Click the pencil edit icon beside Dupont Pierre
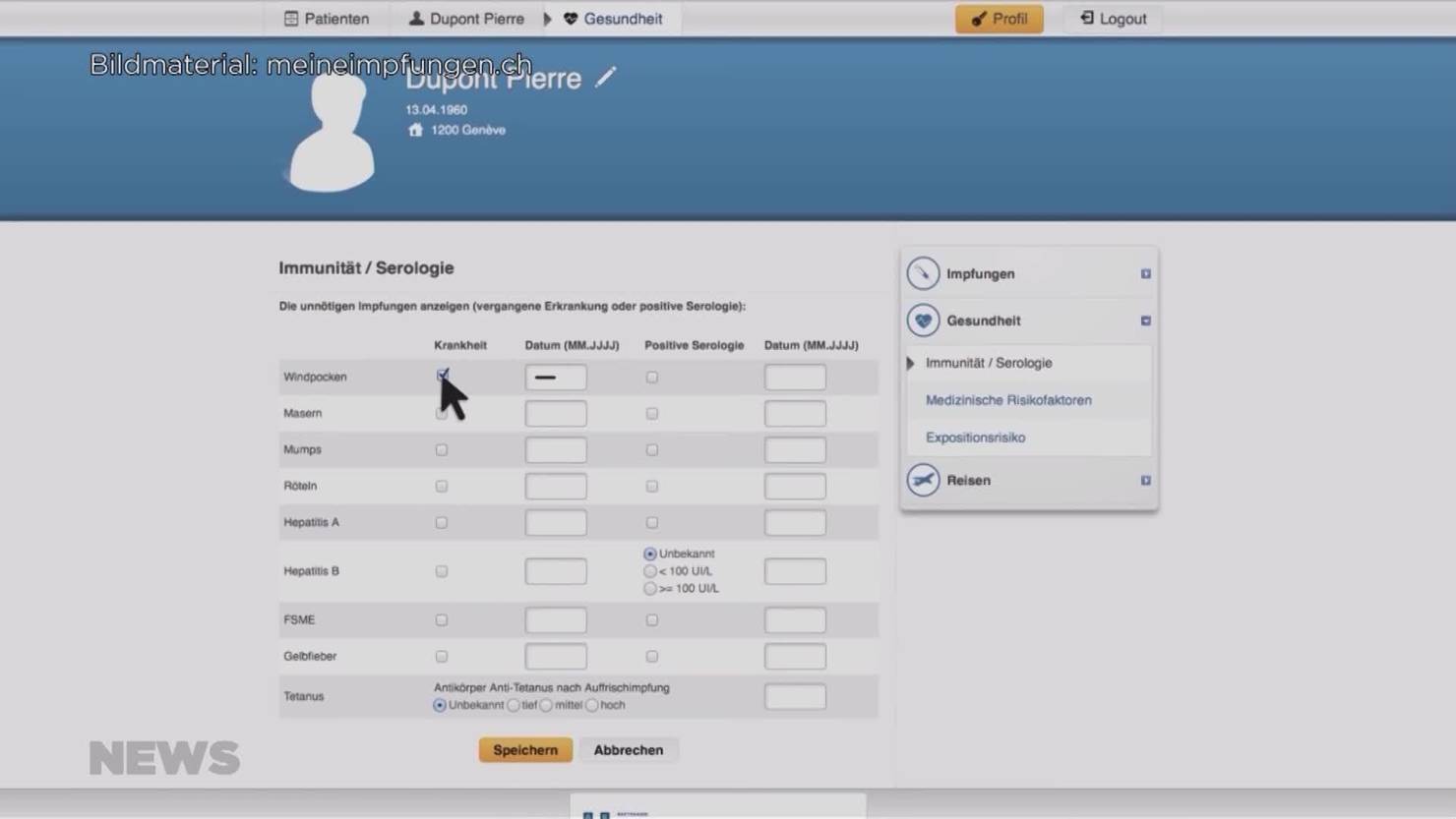1456x819 pixels. coord(605,78)
